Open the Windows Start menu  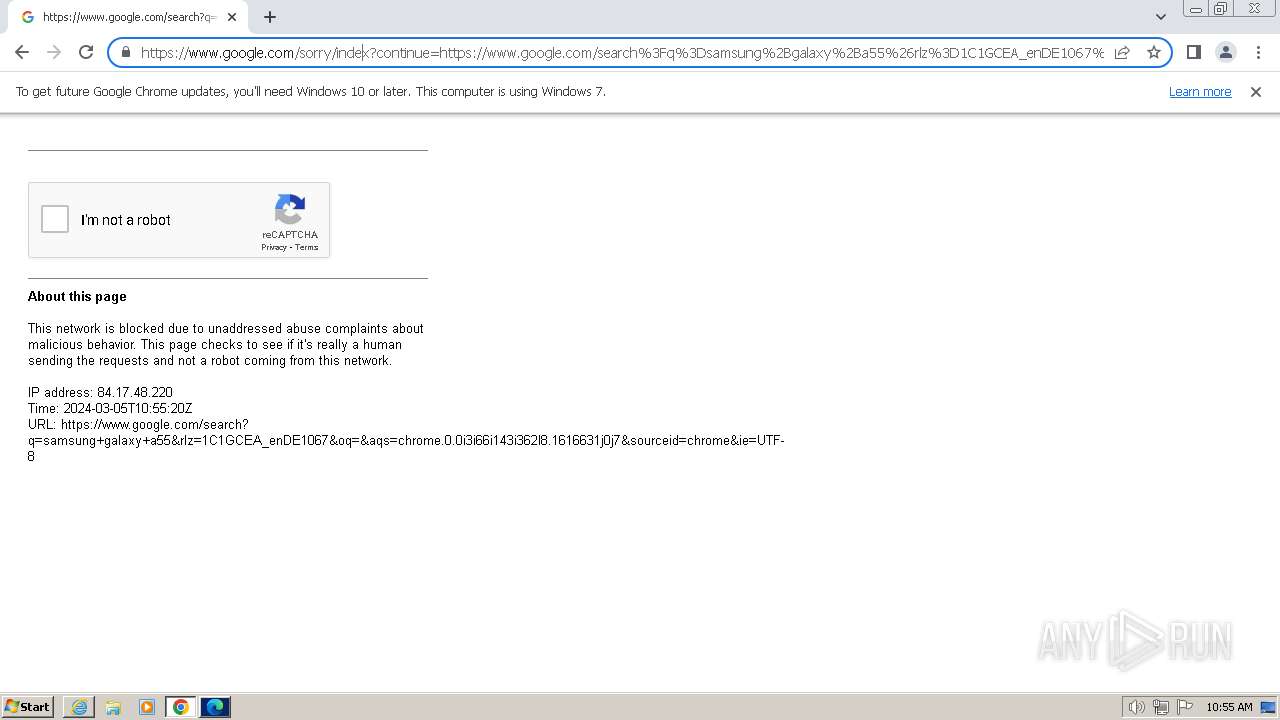point(27,707)
